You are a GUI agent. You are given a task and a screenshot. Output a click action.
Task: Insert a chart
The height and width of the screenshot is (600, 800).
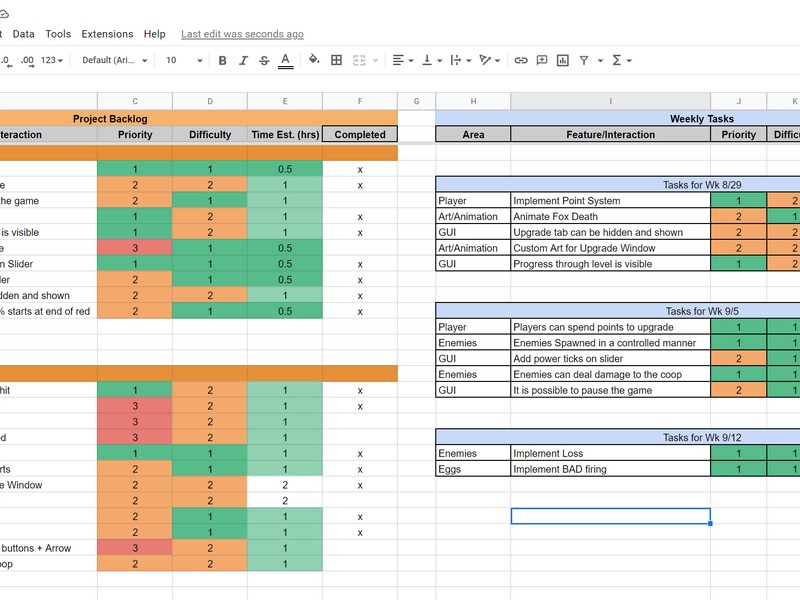point(563,61)
